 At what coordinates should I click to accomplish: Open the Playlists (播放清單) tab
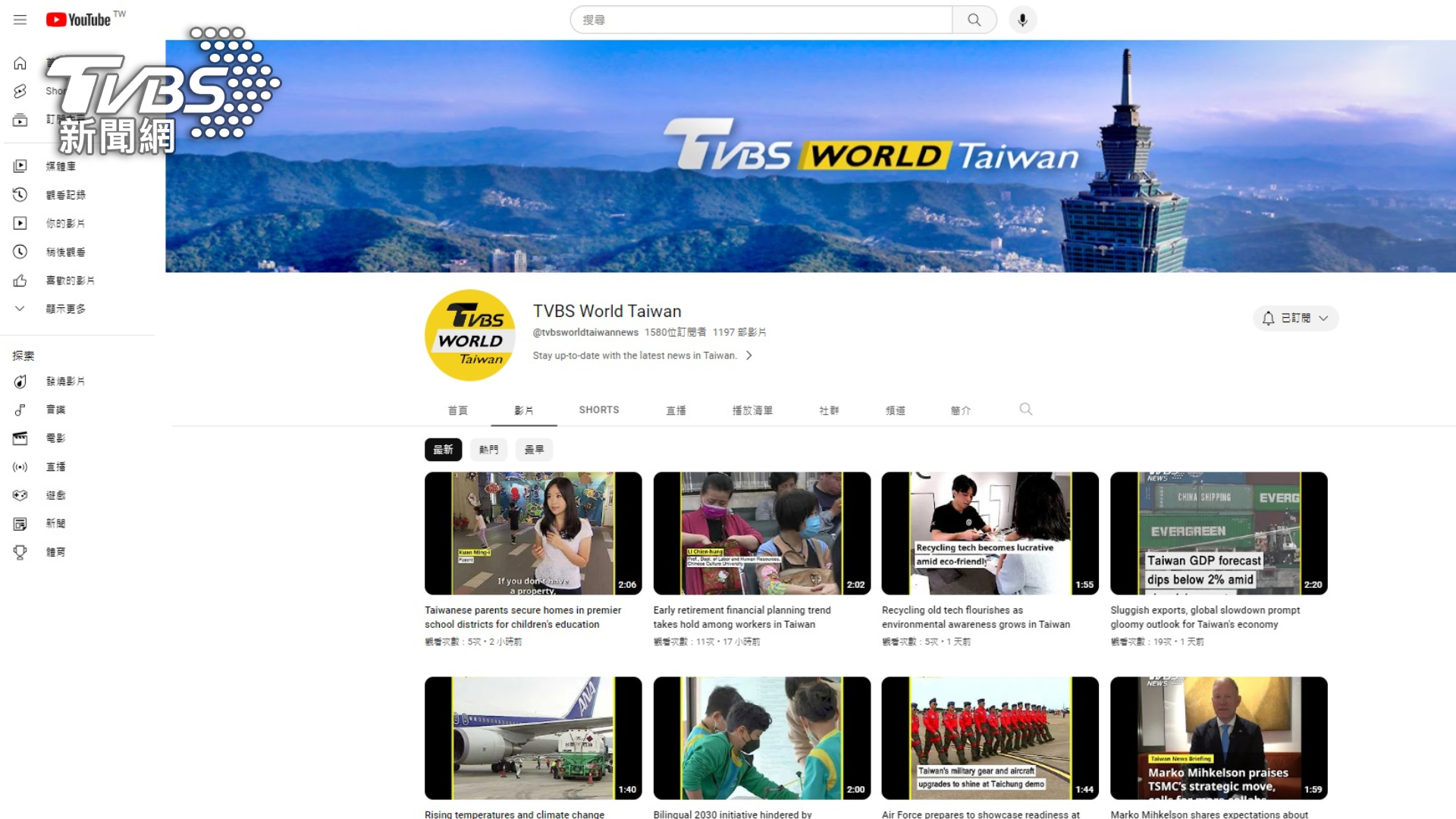(752, 410)
